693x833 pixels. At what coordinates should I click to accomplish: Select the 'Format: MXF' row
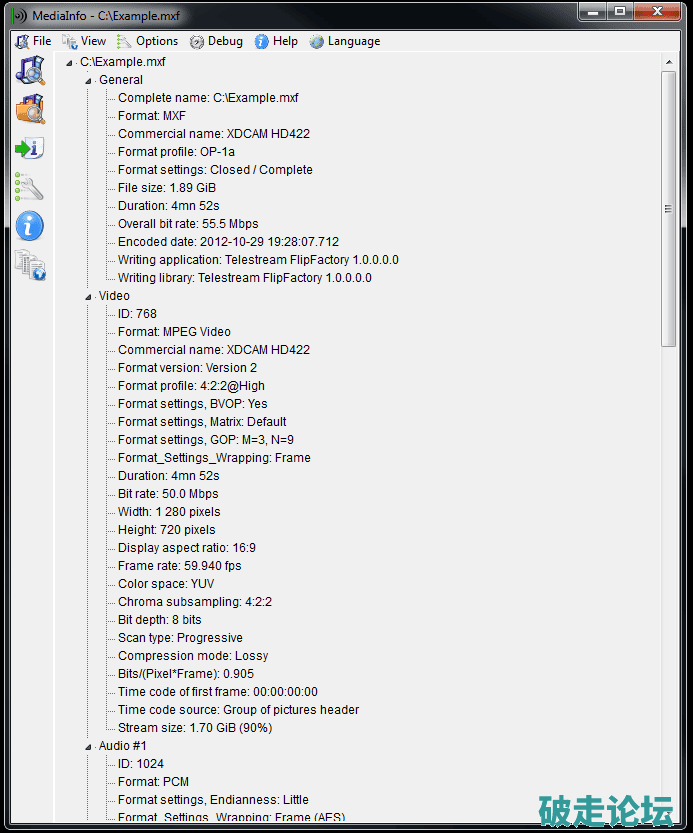click(x=151, y=116)
